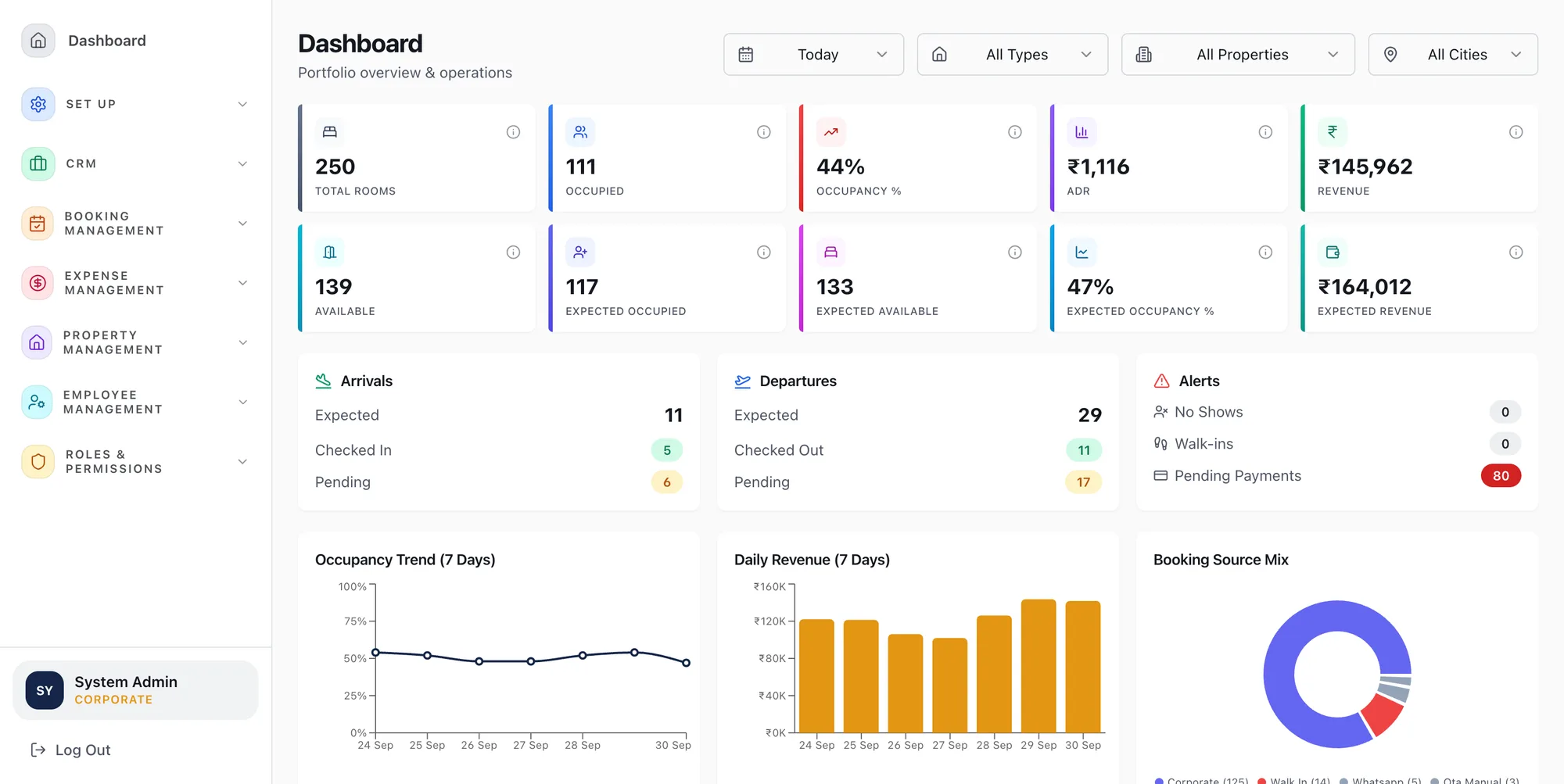This screenshot has width=1564, height=784.
Task: Click the CRM briefcase icon
Action: coord(38,163)
